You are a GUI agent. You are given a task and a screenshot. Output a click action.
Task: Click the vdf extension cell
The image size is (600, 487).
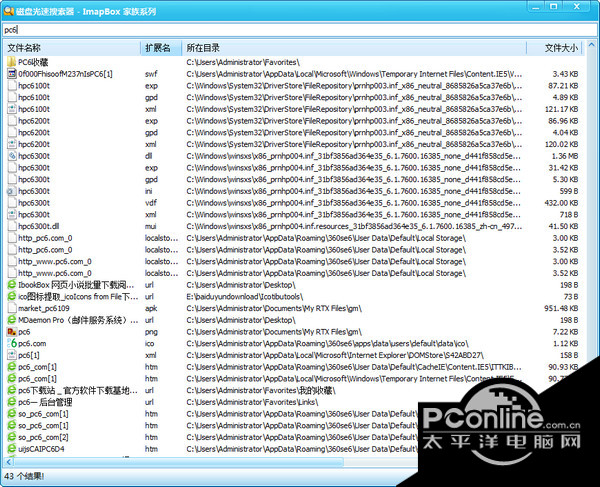(x=151, y=203)
